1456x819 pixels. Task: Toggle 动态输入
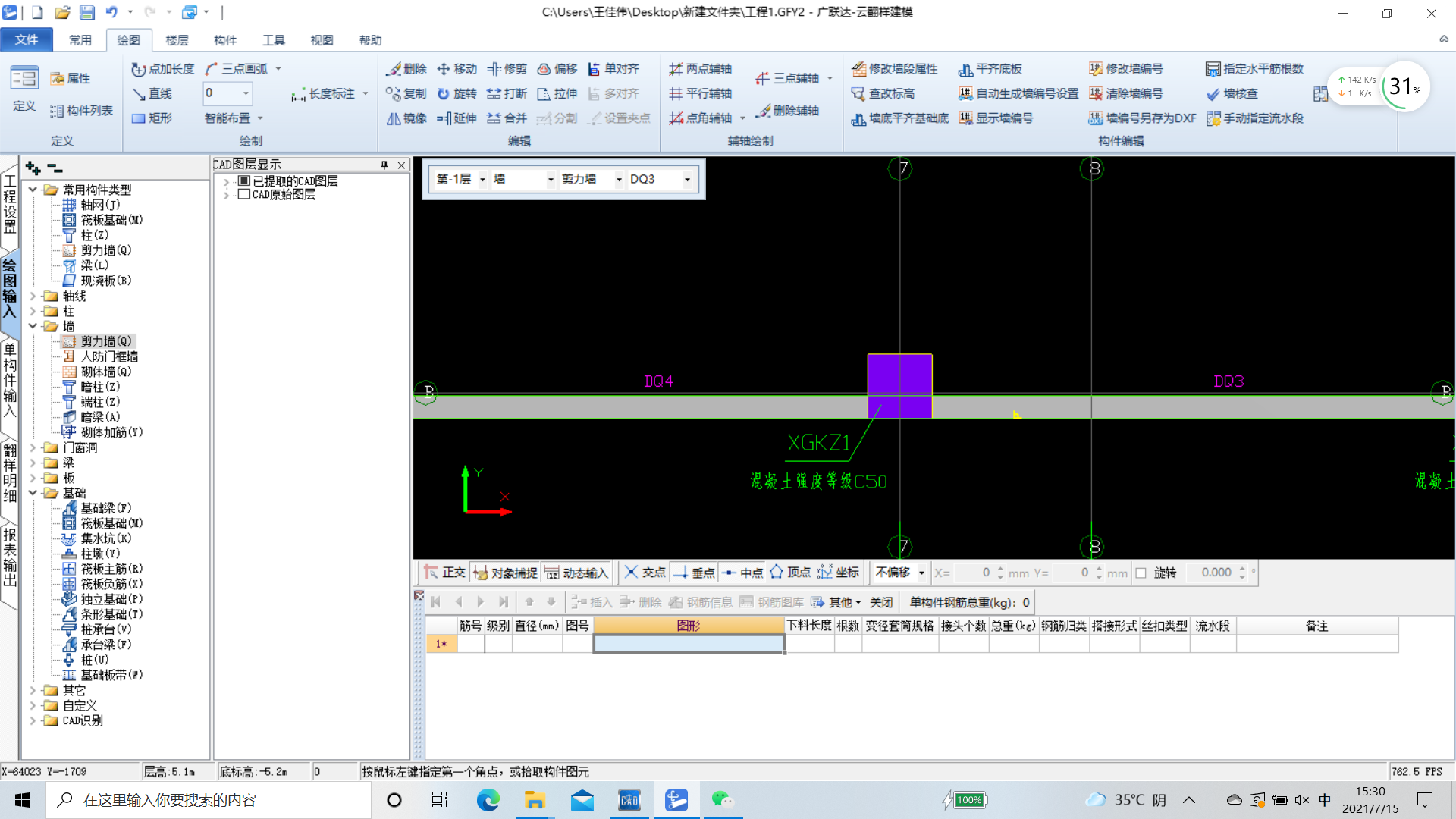pyautogui.click(x=576, y=573)
